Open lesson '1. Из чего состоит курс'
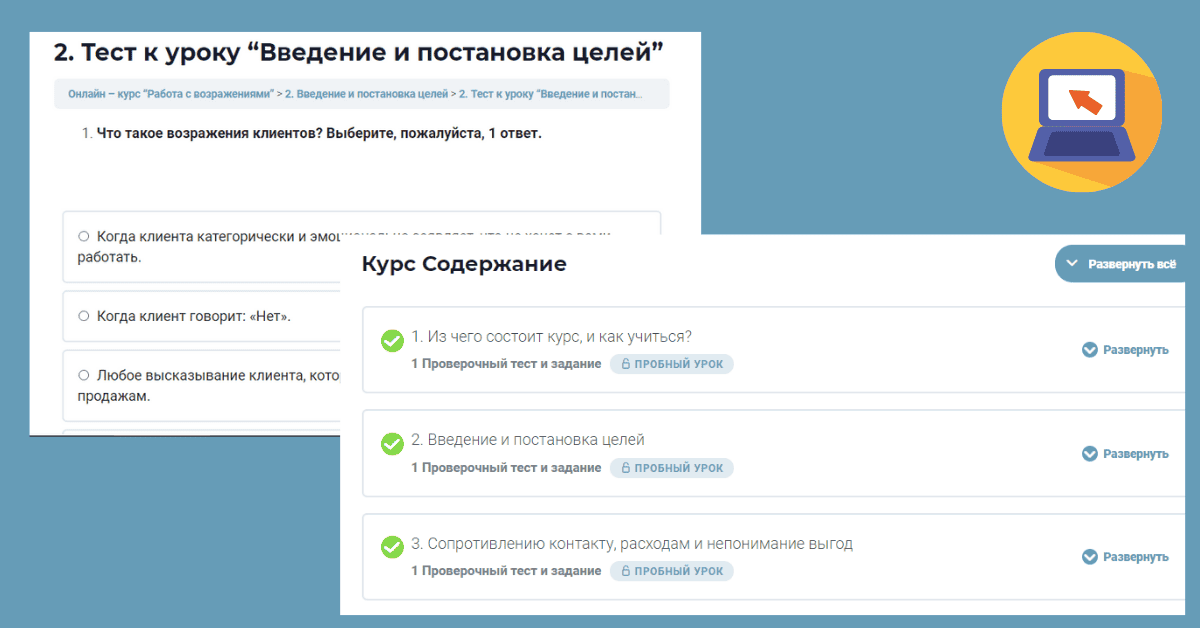 (551, 336)
